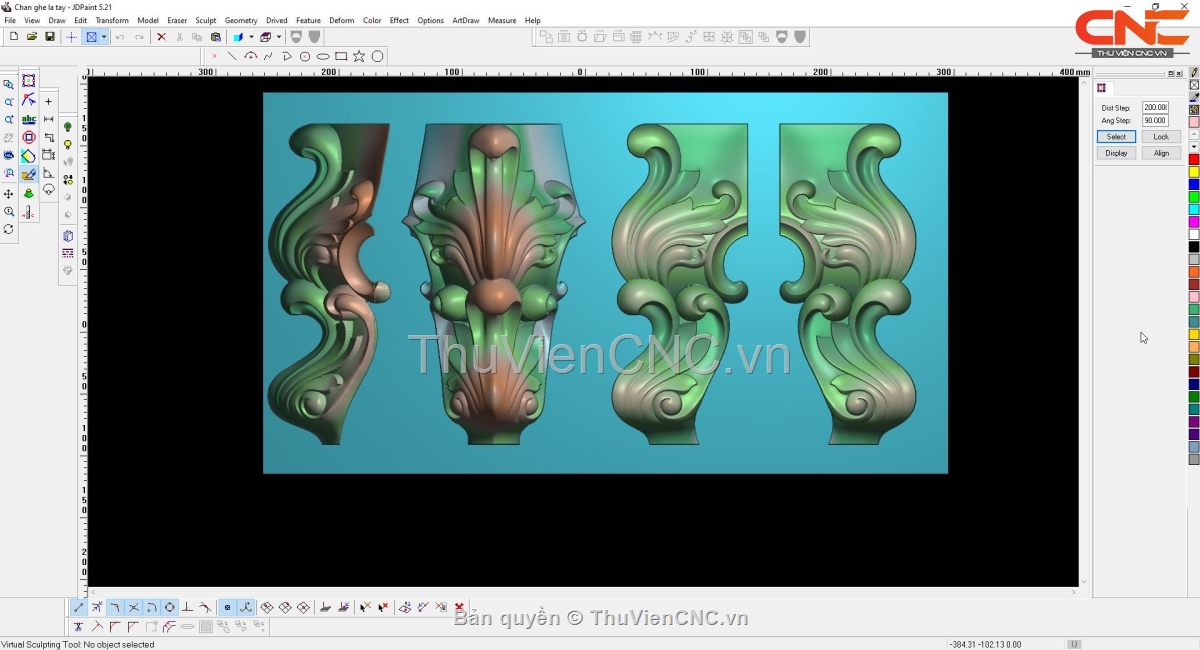Toggle endpoint snap in bottom toolbar
The image size is (1200, 650).
(79, 608)
